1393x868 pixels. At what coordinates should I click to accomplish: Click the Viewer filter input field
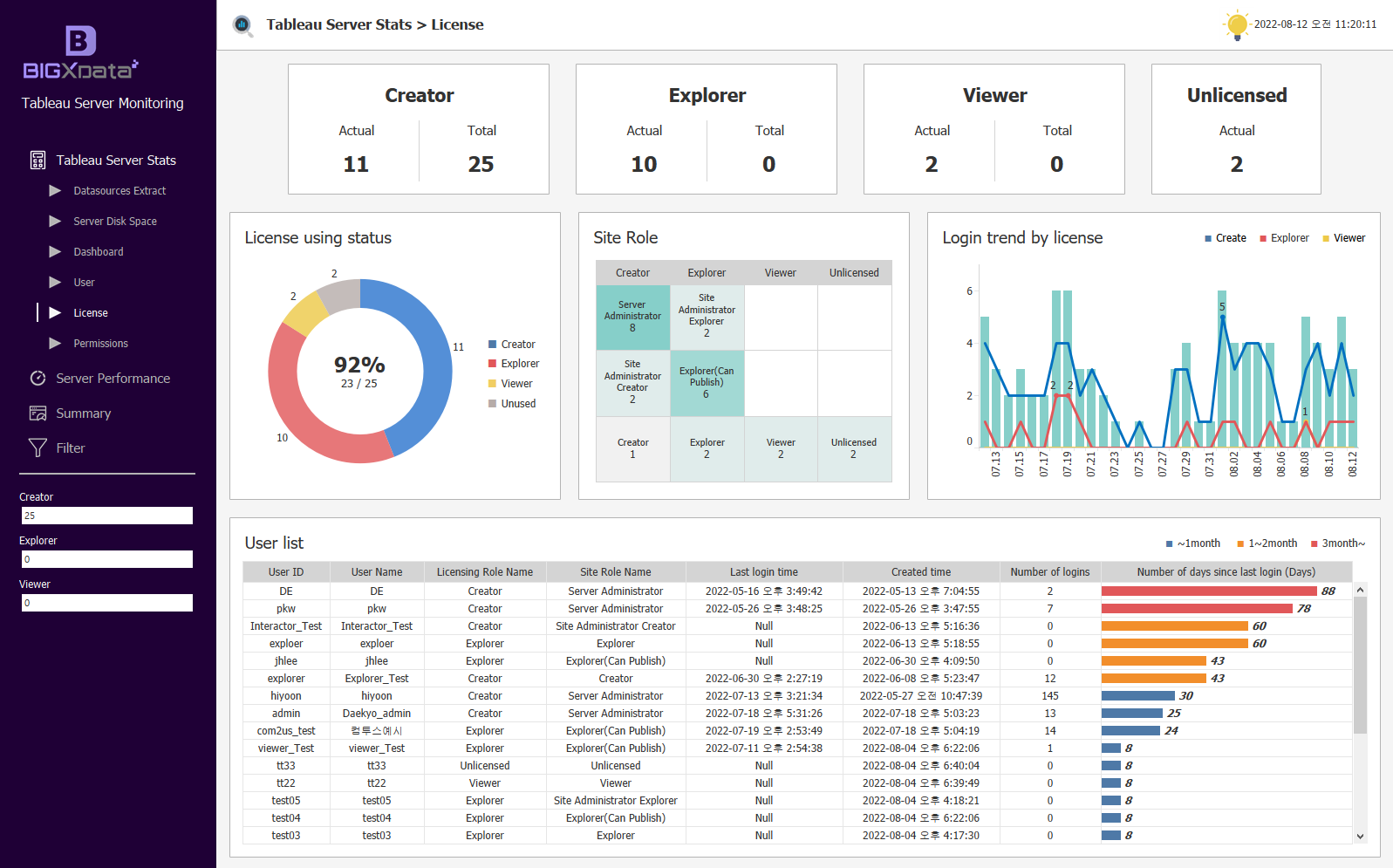[x=107, y=603]
